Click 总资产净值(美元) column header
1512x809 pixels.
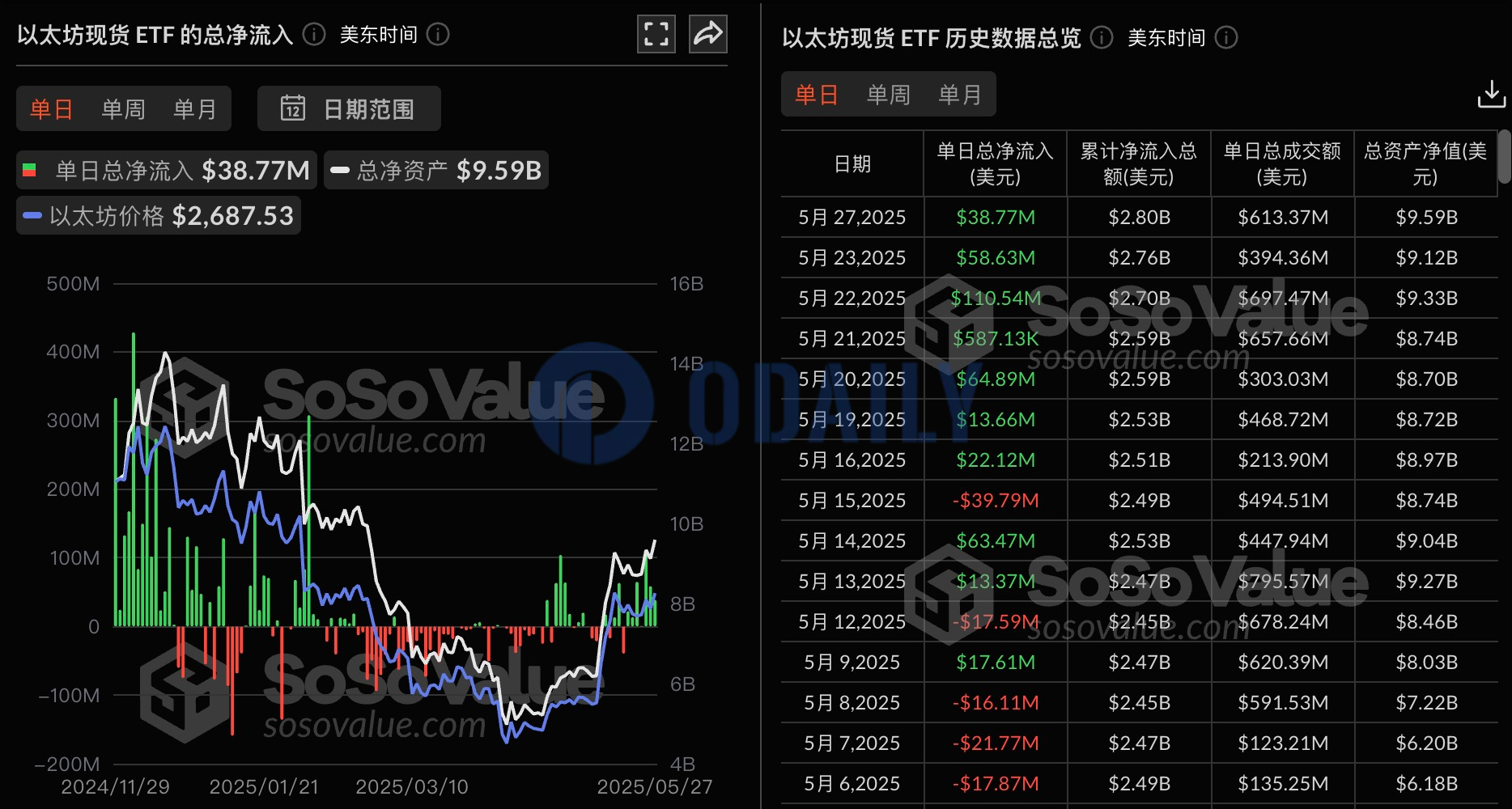point(1425,163)
